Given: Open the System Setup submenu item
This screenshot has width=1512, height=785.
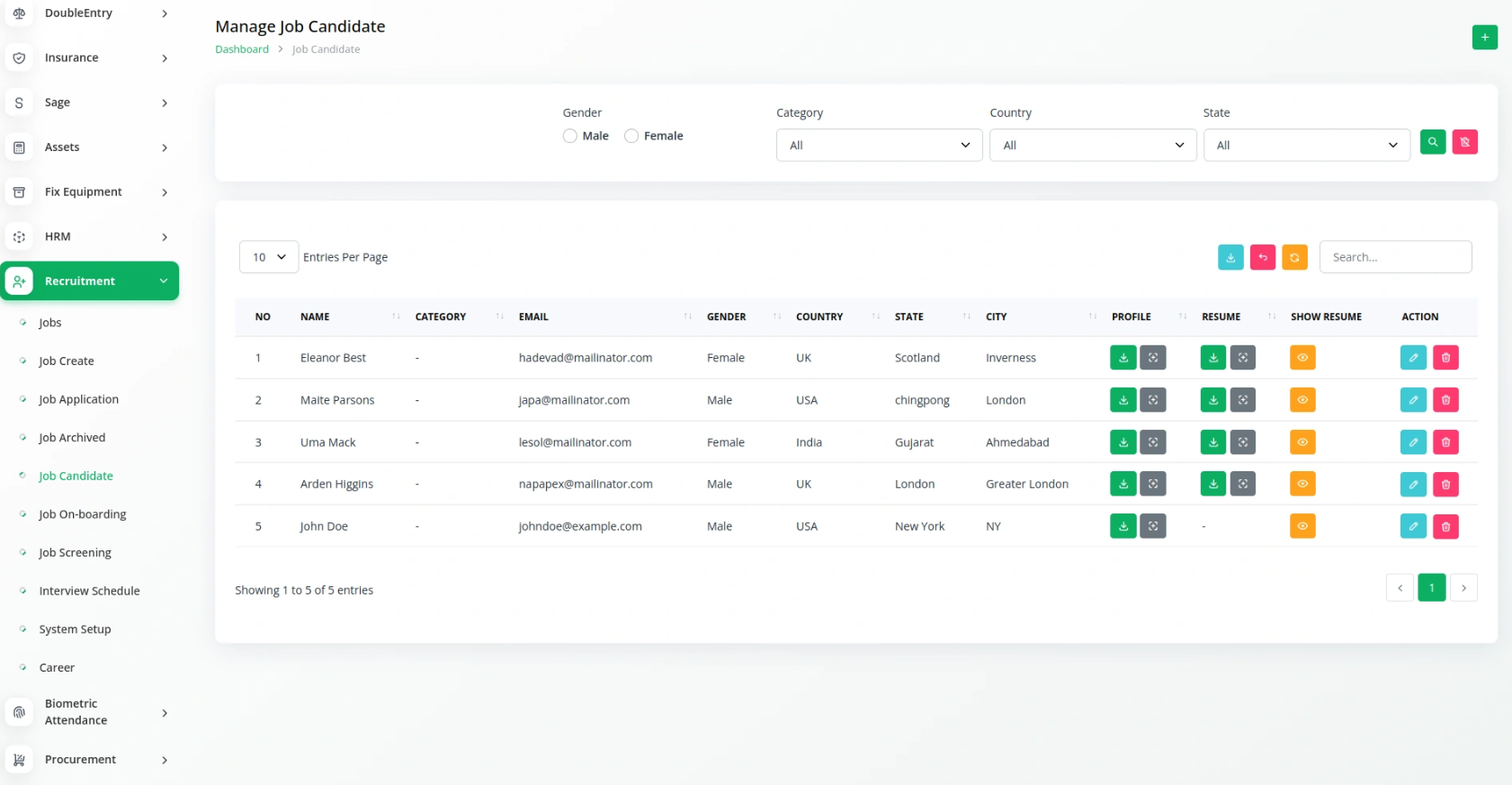Looking at the screenshot, I should point(75,629).
